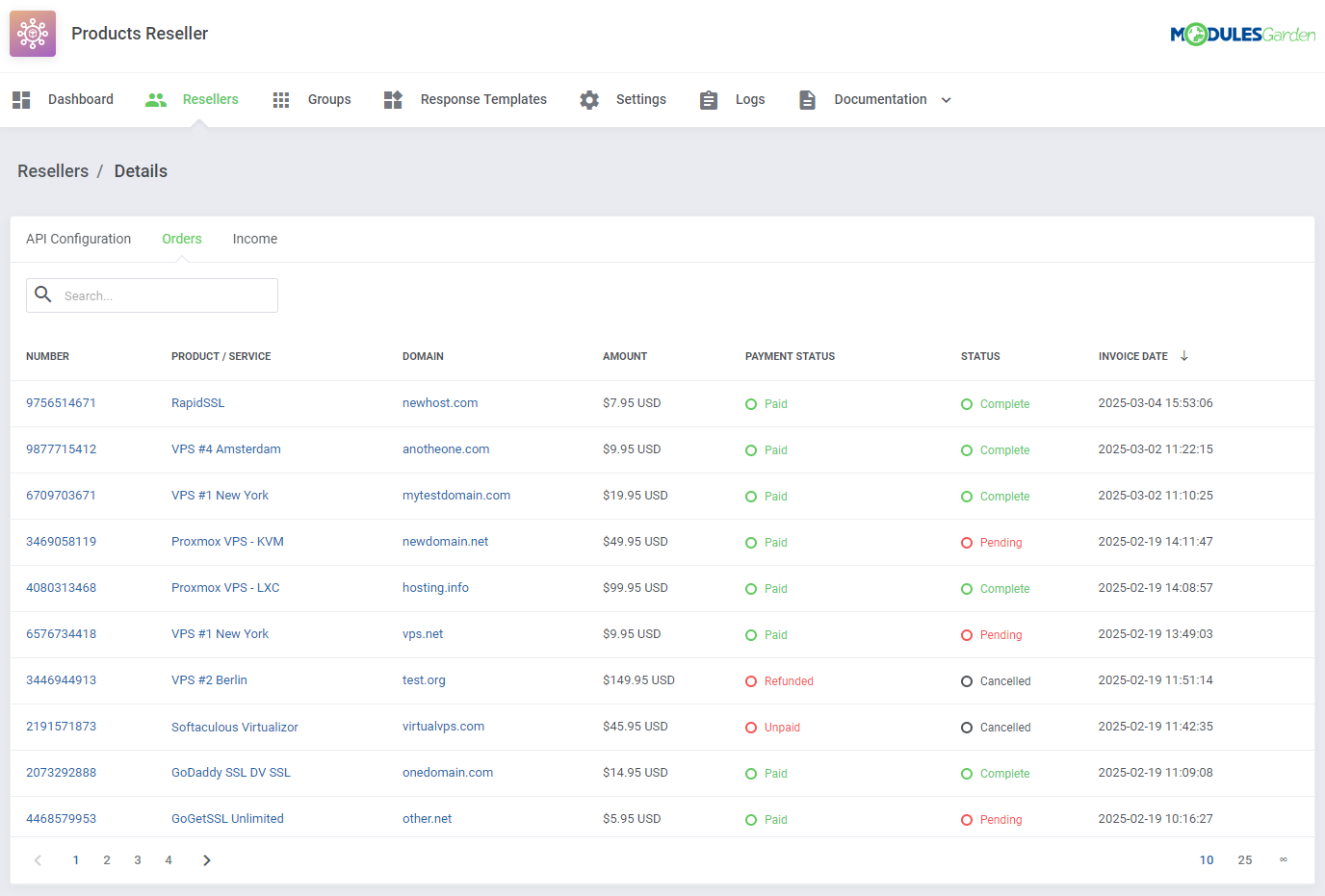Click the Logs clipboard icon
The image size is (1325, 896).
tap(709, 100)
